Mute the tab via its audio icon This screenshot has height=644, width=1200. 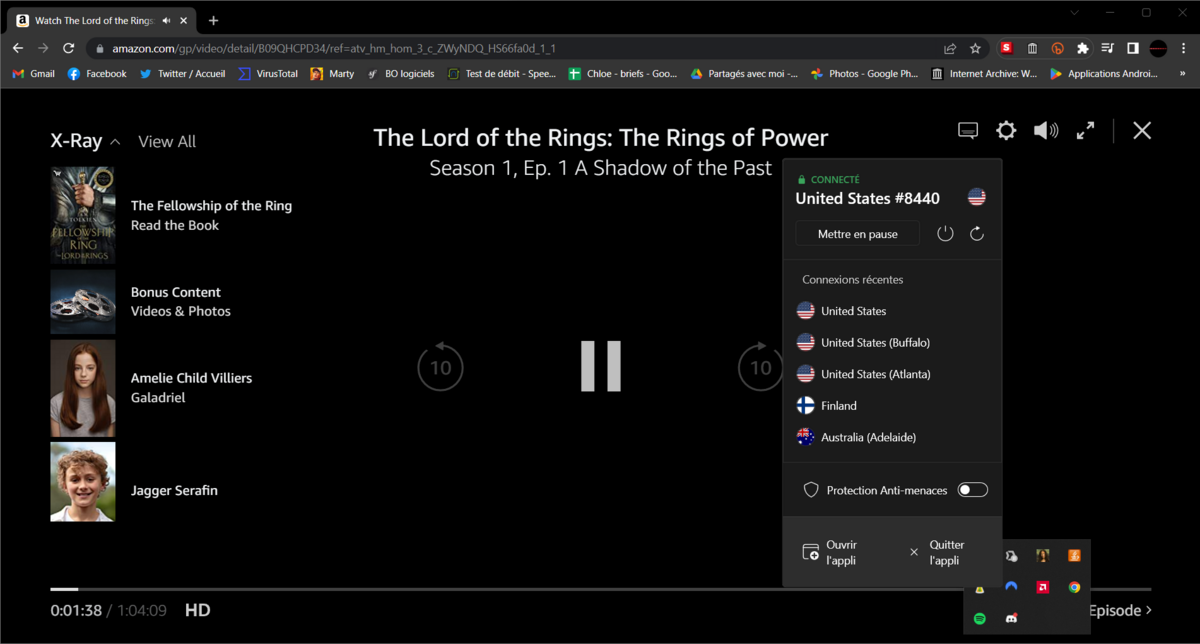[166, 20]
